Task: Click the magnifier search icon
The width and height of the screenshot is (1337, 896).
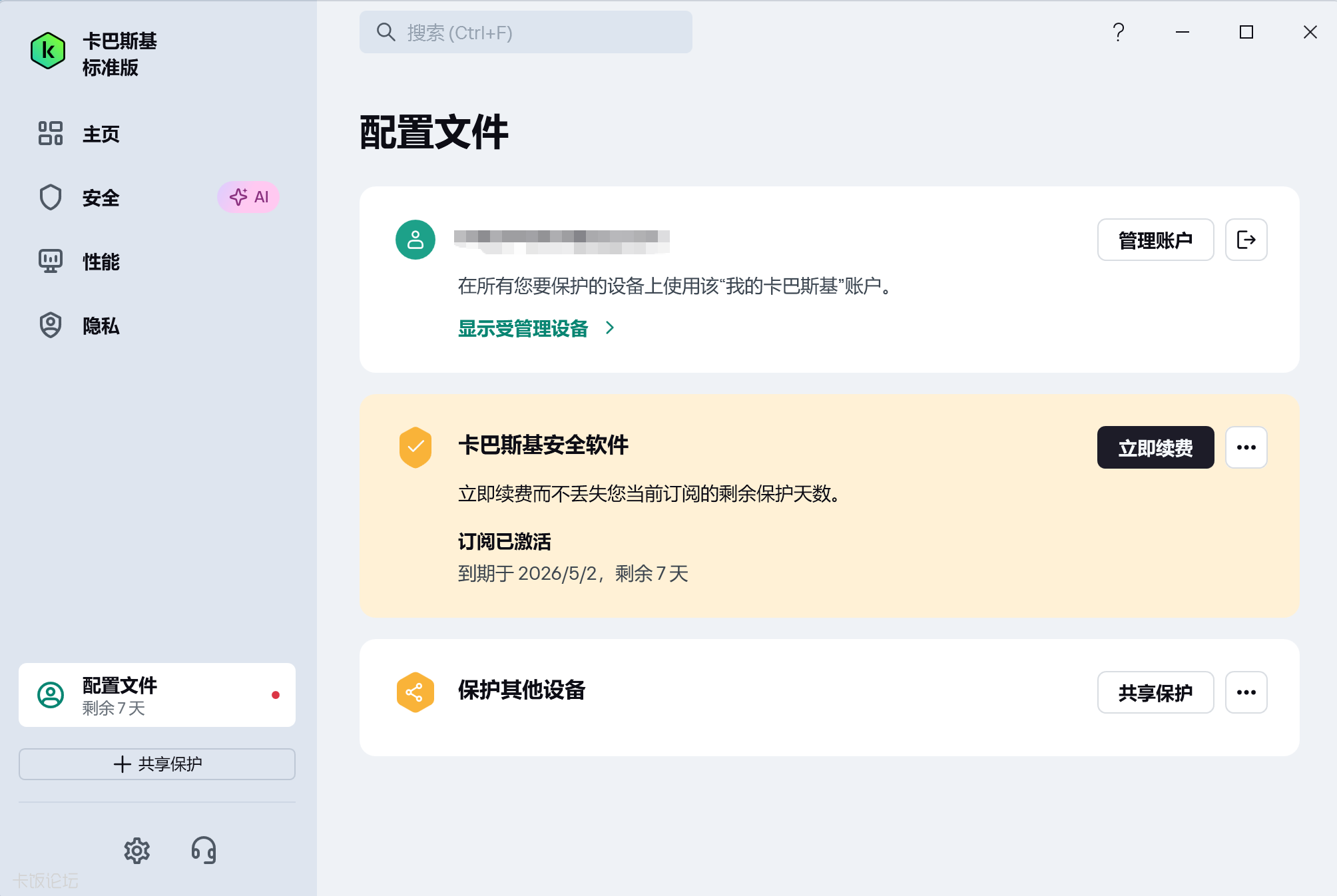Action: point(386,32)
